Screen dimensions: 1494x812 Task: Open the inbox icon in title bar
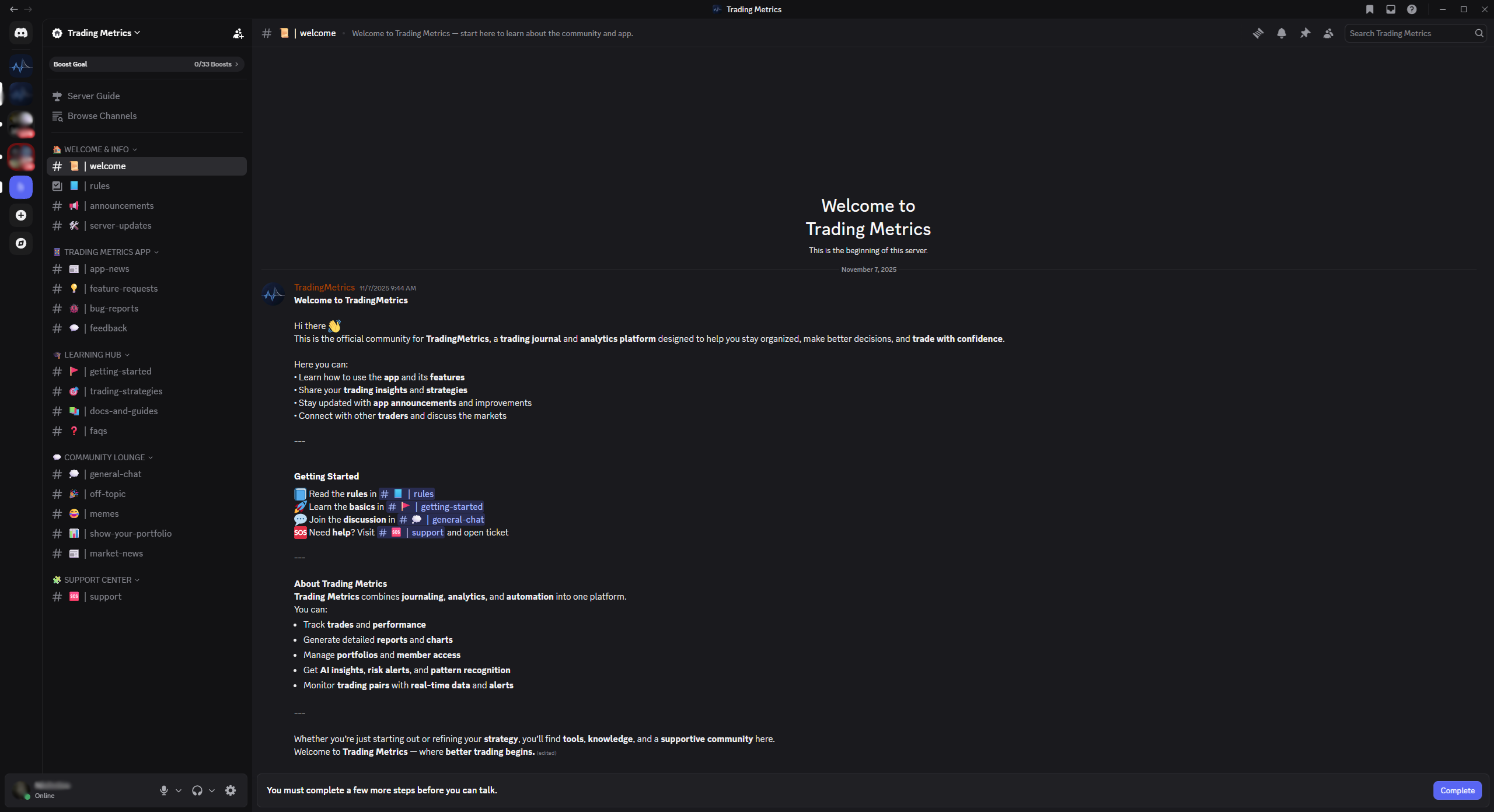click(1391, 9)
